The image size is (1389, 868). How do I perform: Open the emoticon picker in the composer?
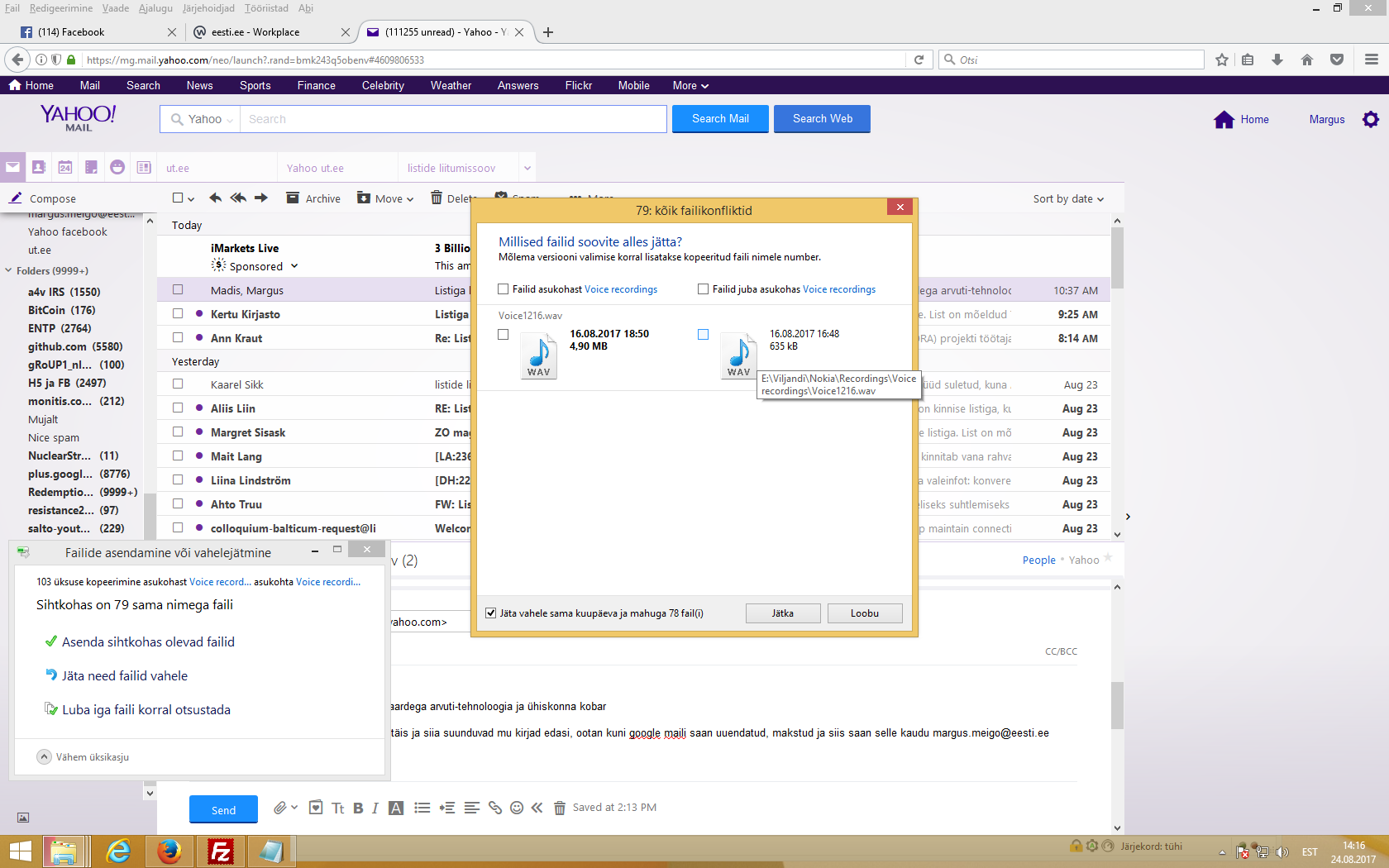tap(517, 808)
